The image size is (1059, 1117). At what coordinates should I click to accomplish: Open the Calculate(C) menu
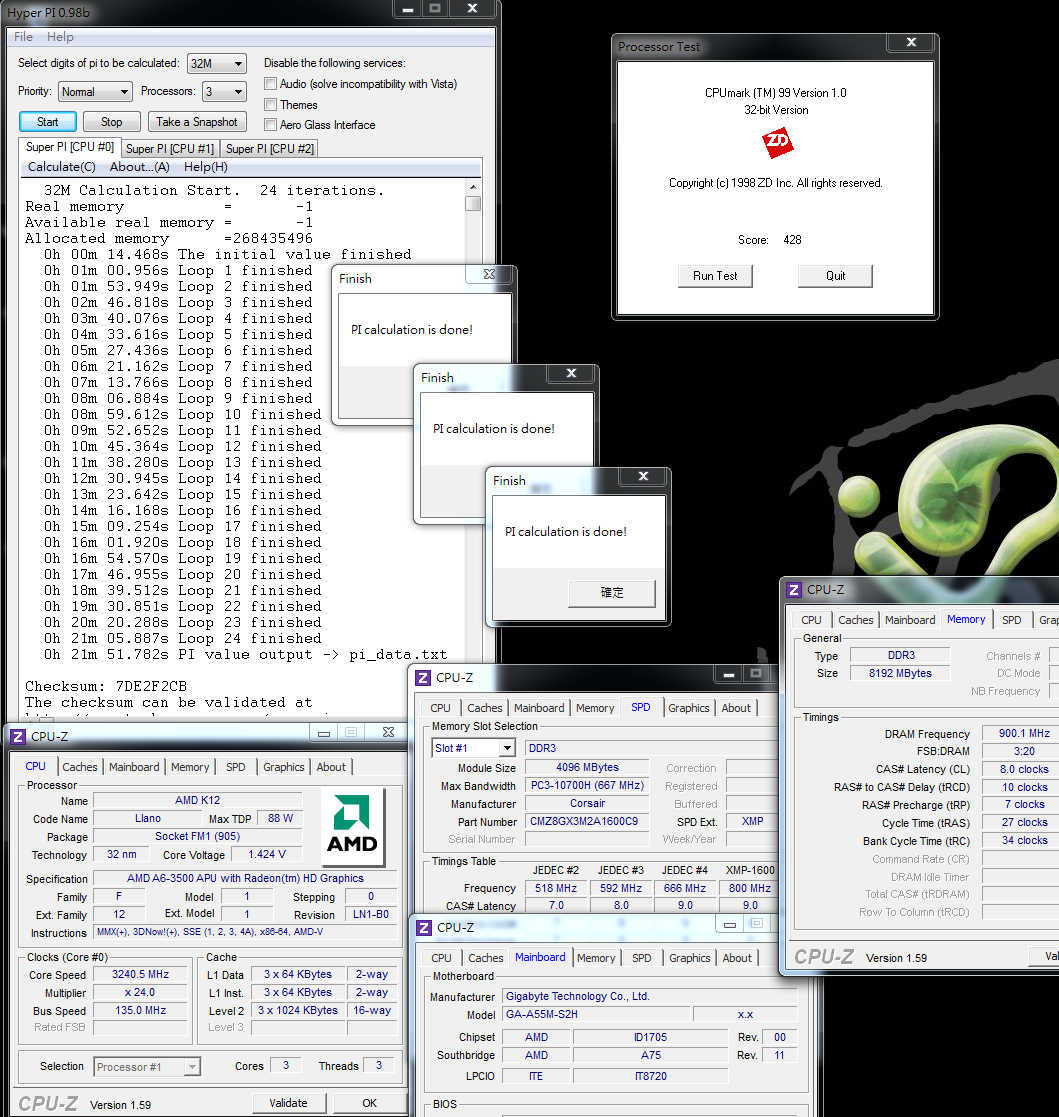tap(62, 167)
